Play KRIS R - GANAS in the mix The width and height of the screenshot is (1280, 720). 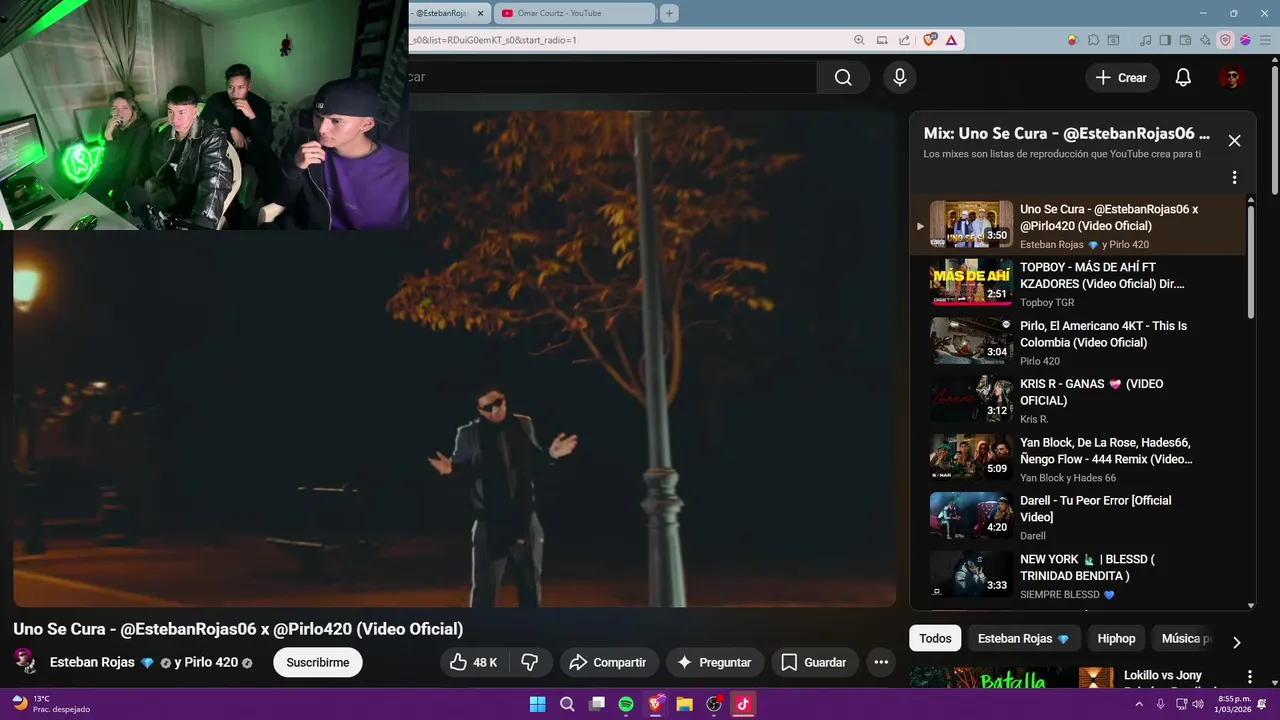click(x=1077, y=400)
